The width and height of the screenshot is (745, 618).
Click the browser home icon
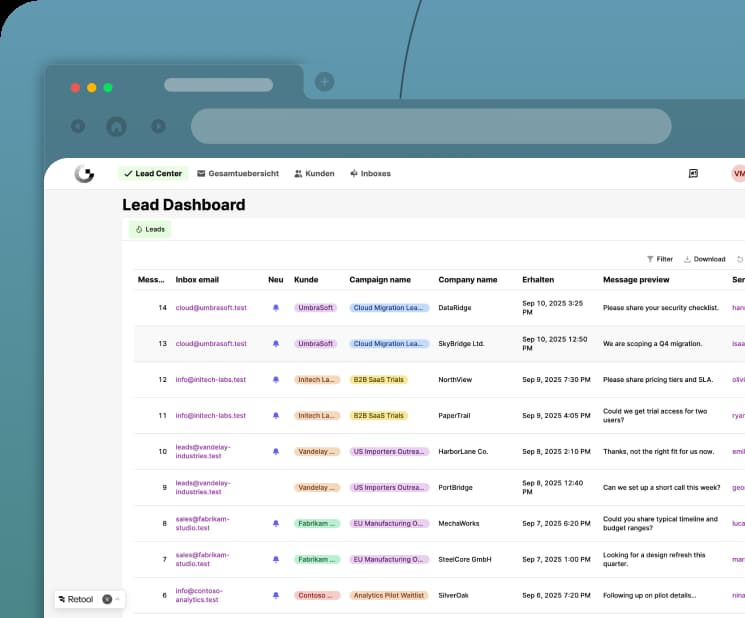tap(116, 126)
